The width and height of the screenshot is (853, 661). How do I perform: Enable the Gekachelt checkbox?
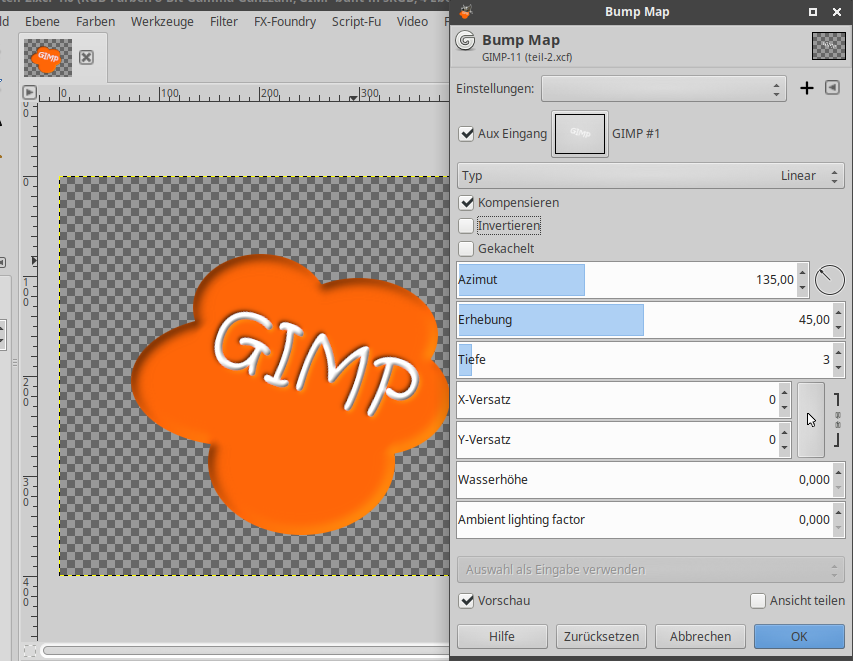pos(466,249)
